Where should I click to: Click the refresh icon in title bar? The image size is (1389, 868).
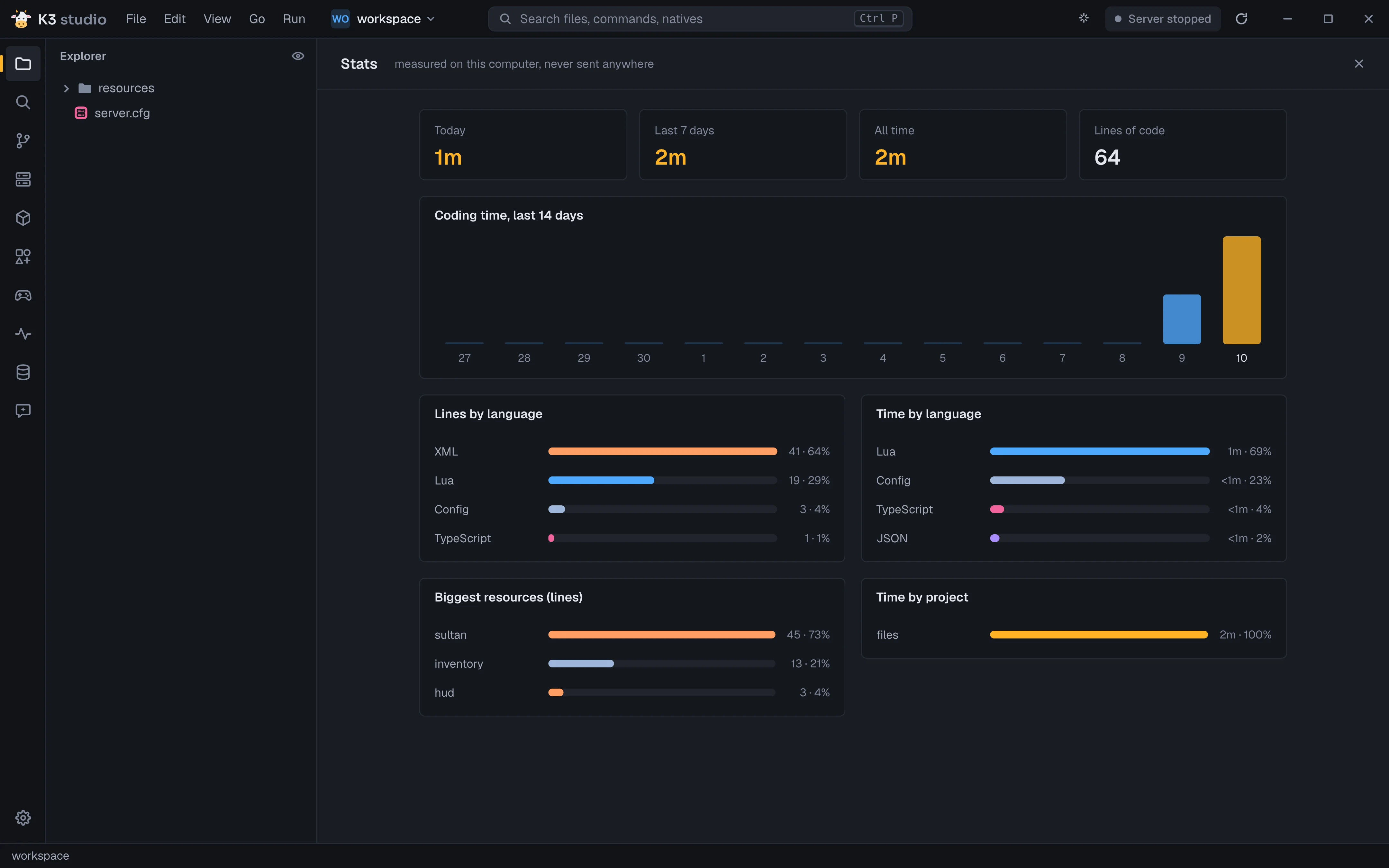[x=1241, y=19]
